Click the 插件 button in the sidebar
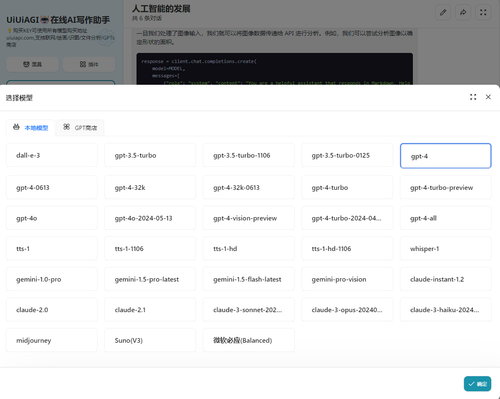 [89, 64]
